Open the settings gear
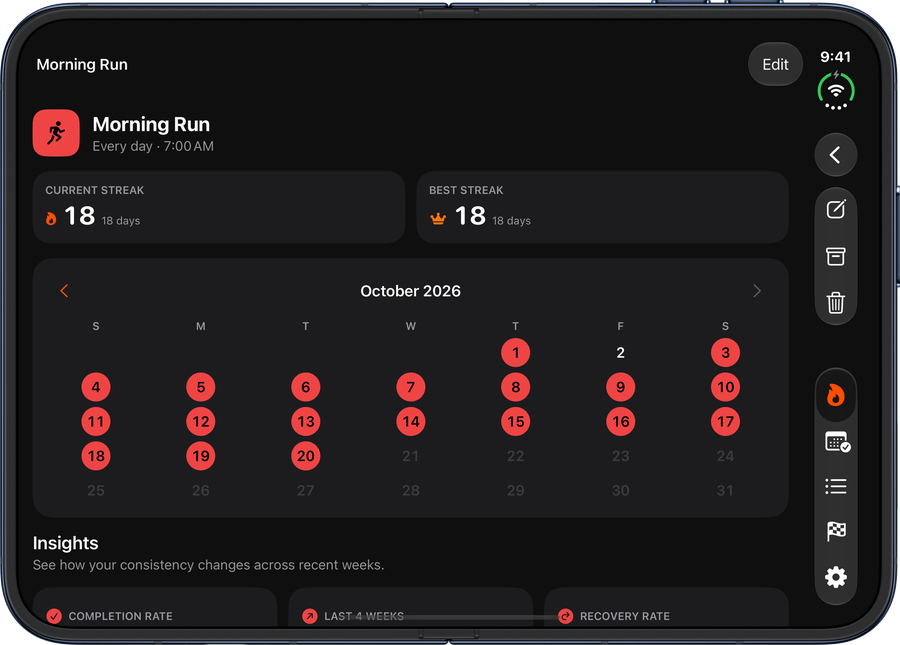This screenshot has height=645, width=900. click(x=836, y=577)
